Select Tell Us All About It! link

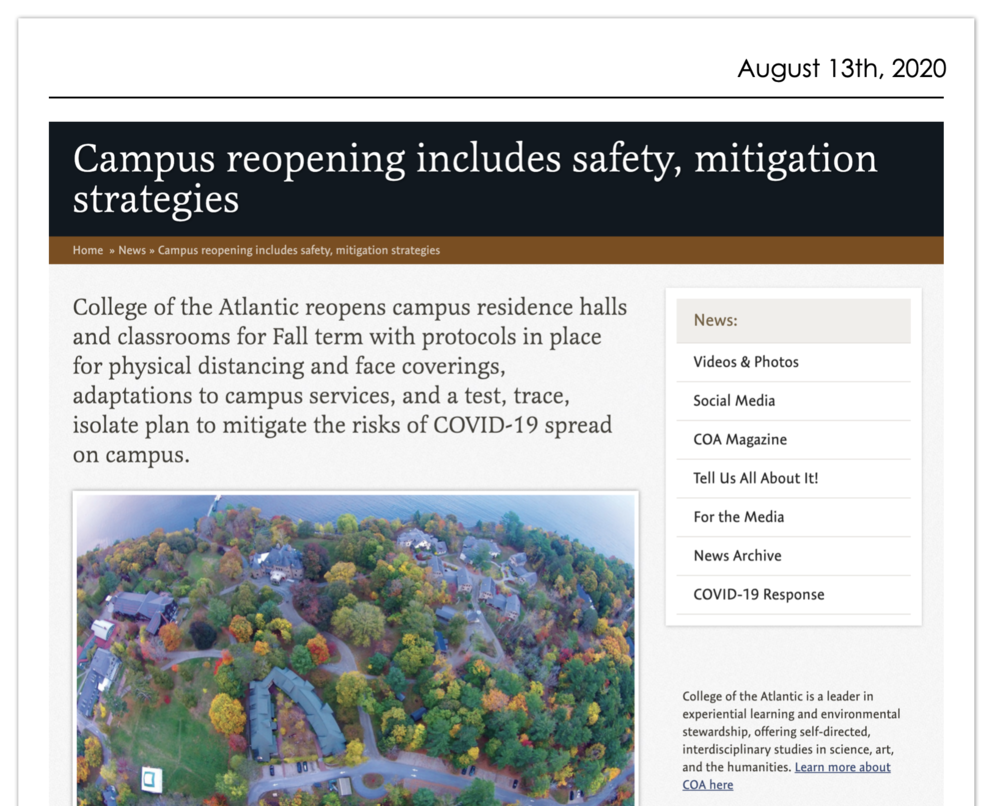[755, 478]
